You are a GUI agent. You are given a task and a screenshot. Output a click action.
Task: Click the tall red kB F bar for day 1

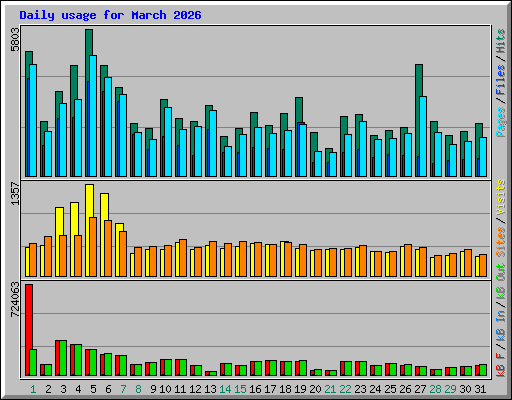coord(29,330)
